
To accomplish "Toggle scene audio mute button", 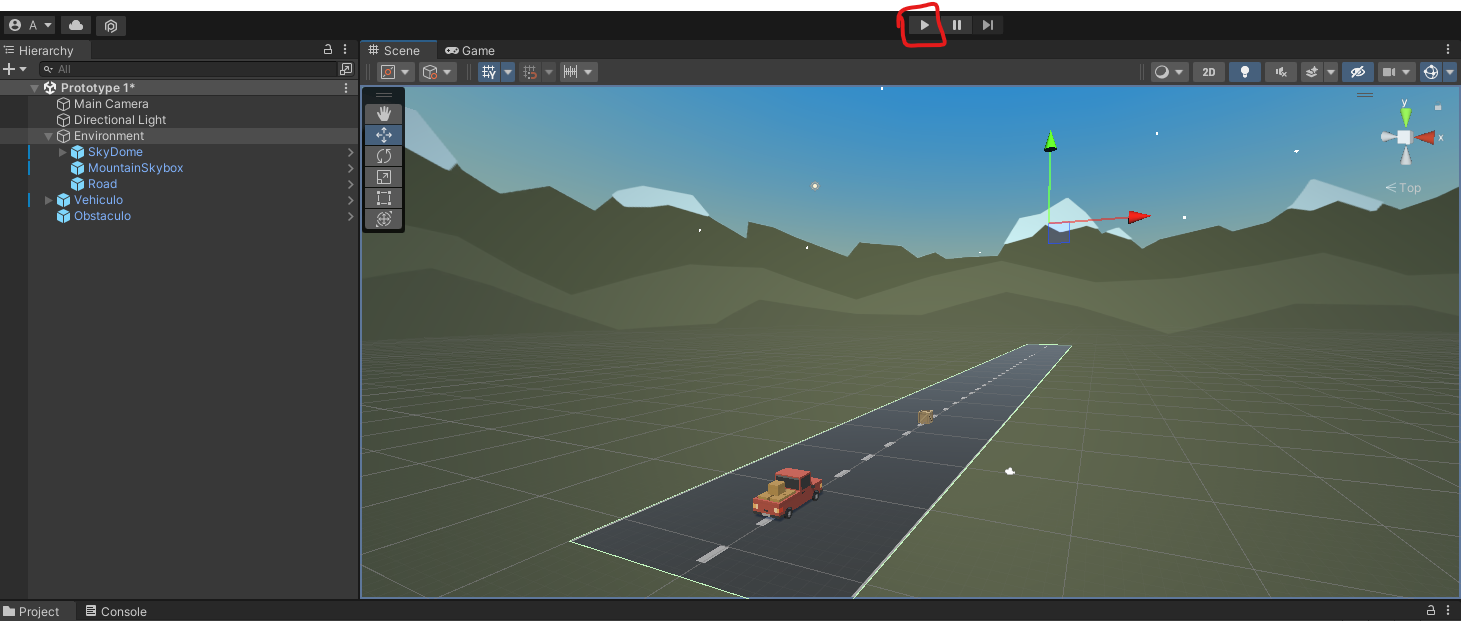I will [x=1280, y=72].
